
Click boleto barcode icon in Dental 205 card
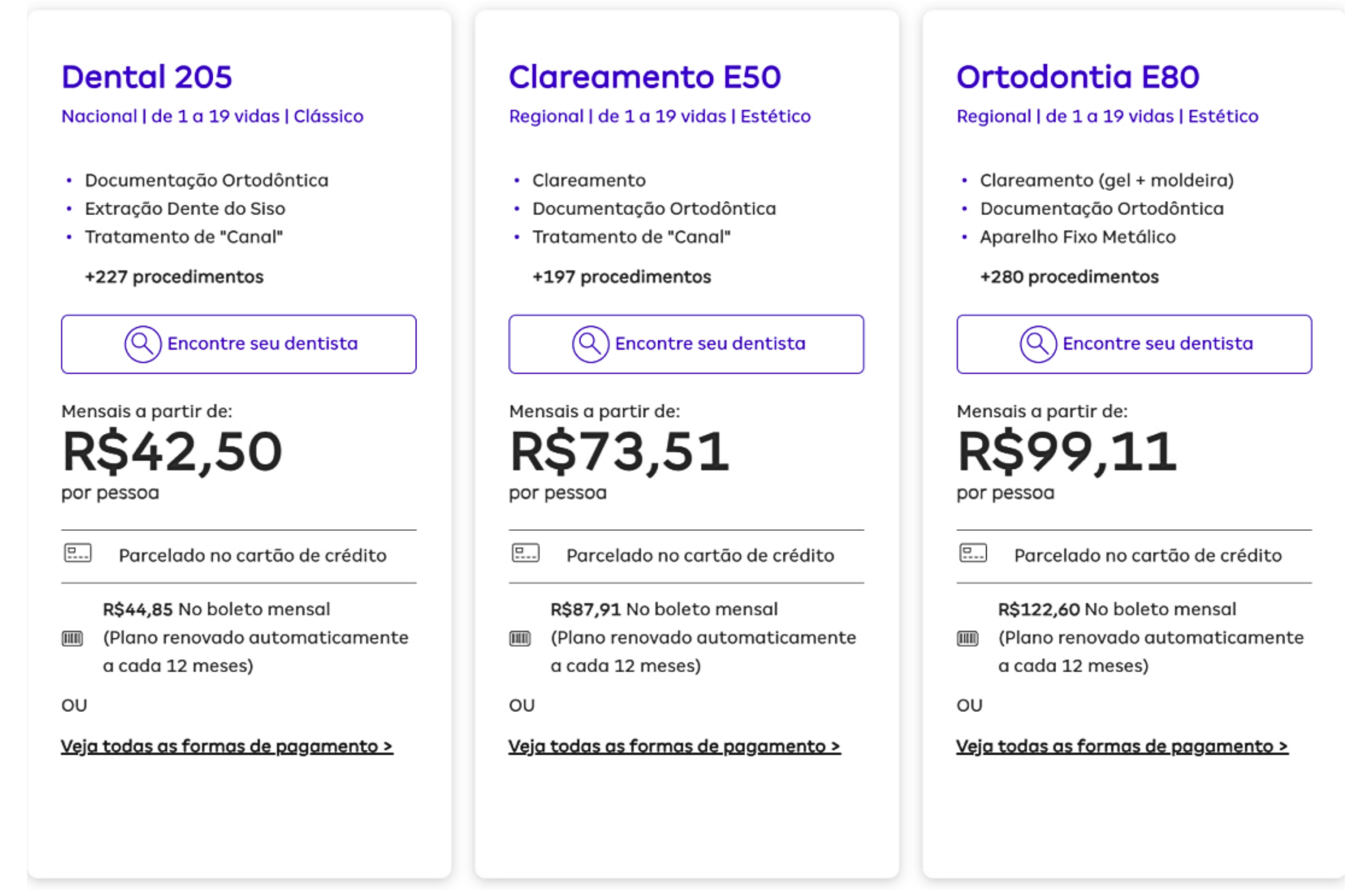tap(72, 638)
